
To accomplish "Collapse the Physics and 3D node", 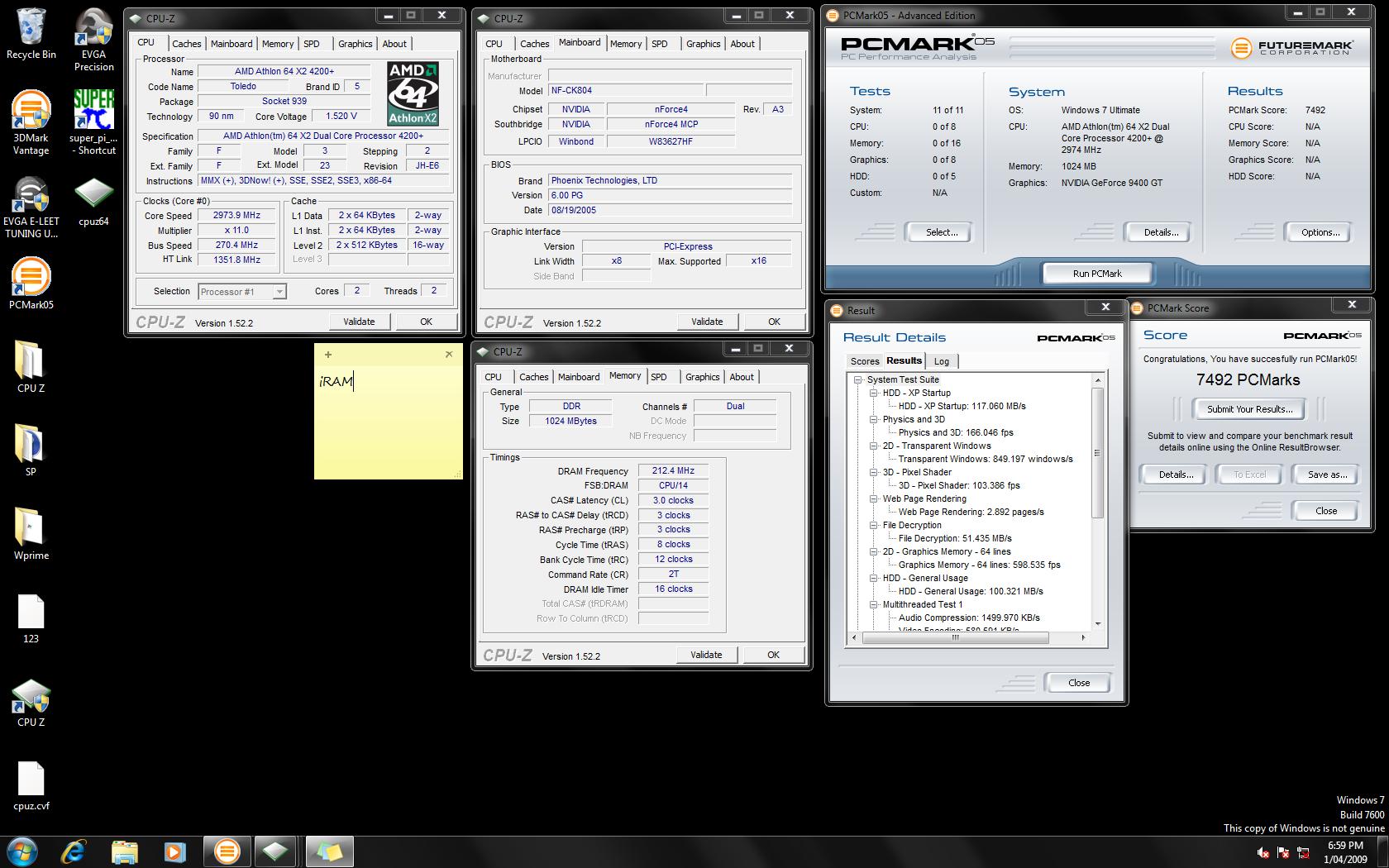I will 874,419.
